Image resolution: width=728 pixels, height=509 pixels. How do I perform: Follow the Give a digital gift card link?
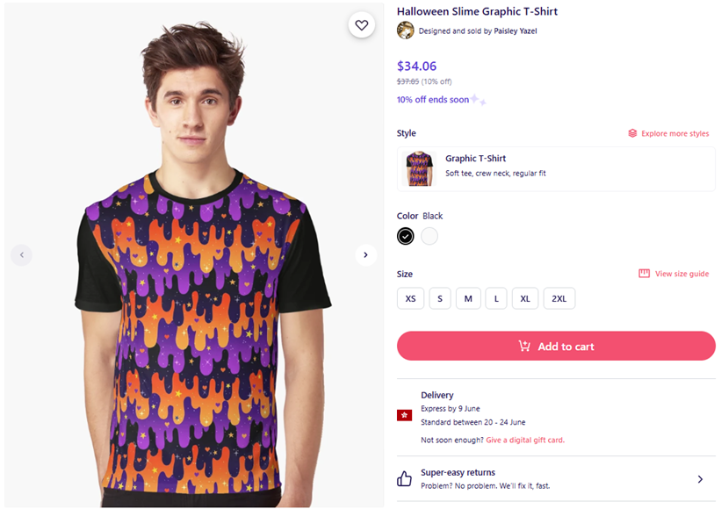[x=525, y=440]
